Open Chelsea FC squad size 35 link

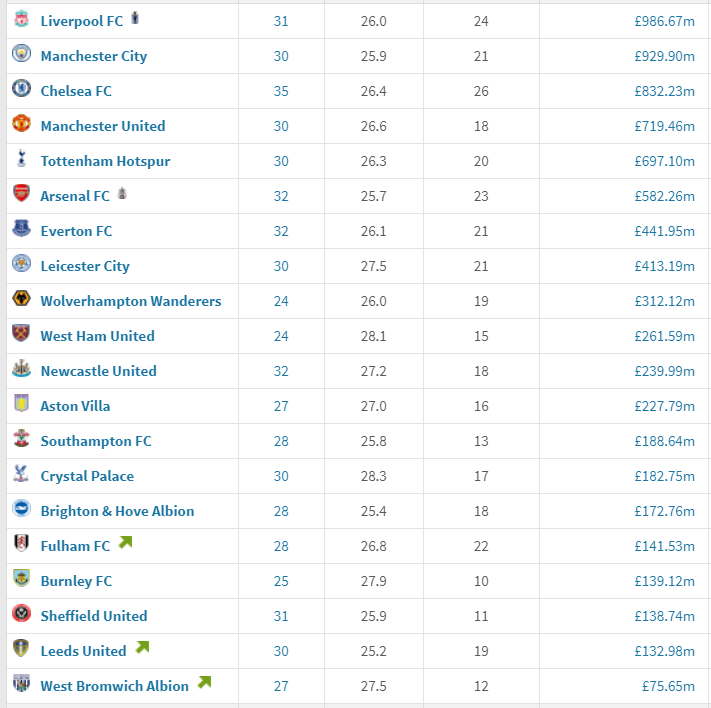point(281,91)
